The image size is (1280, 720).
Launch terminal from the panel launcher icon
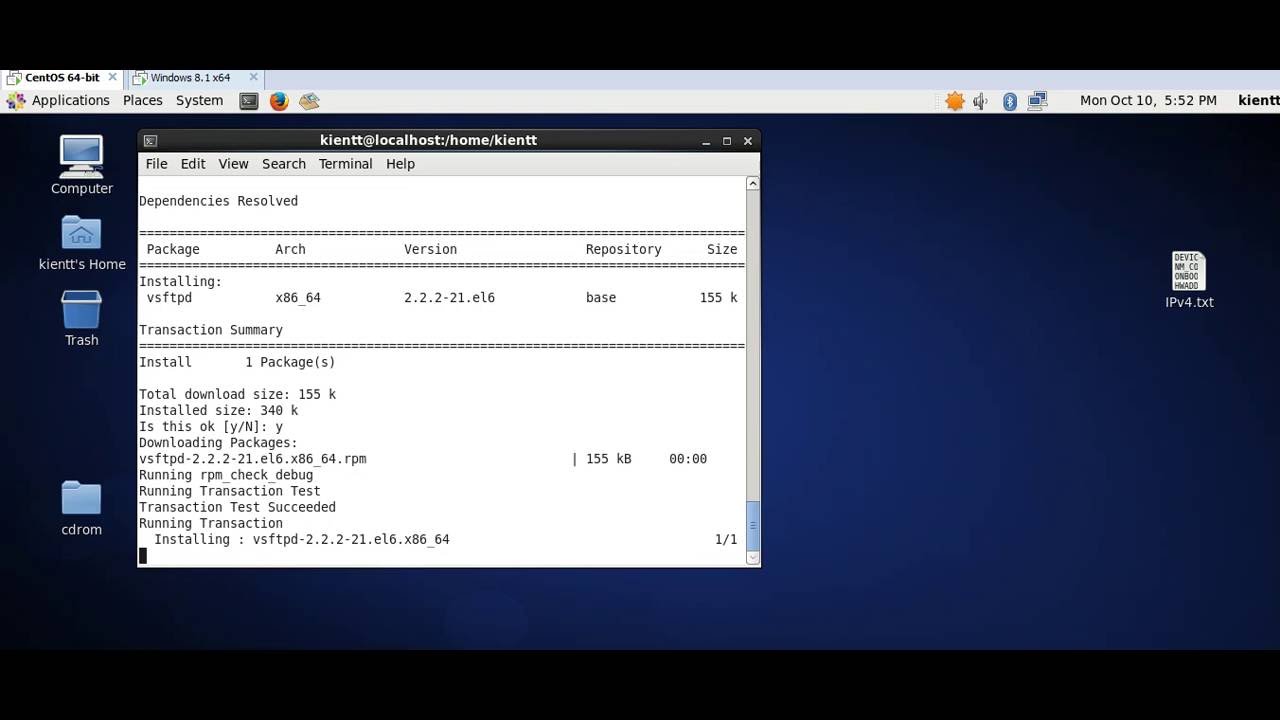249,101
